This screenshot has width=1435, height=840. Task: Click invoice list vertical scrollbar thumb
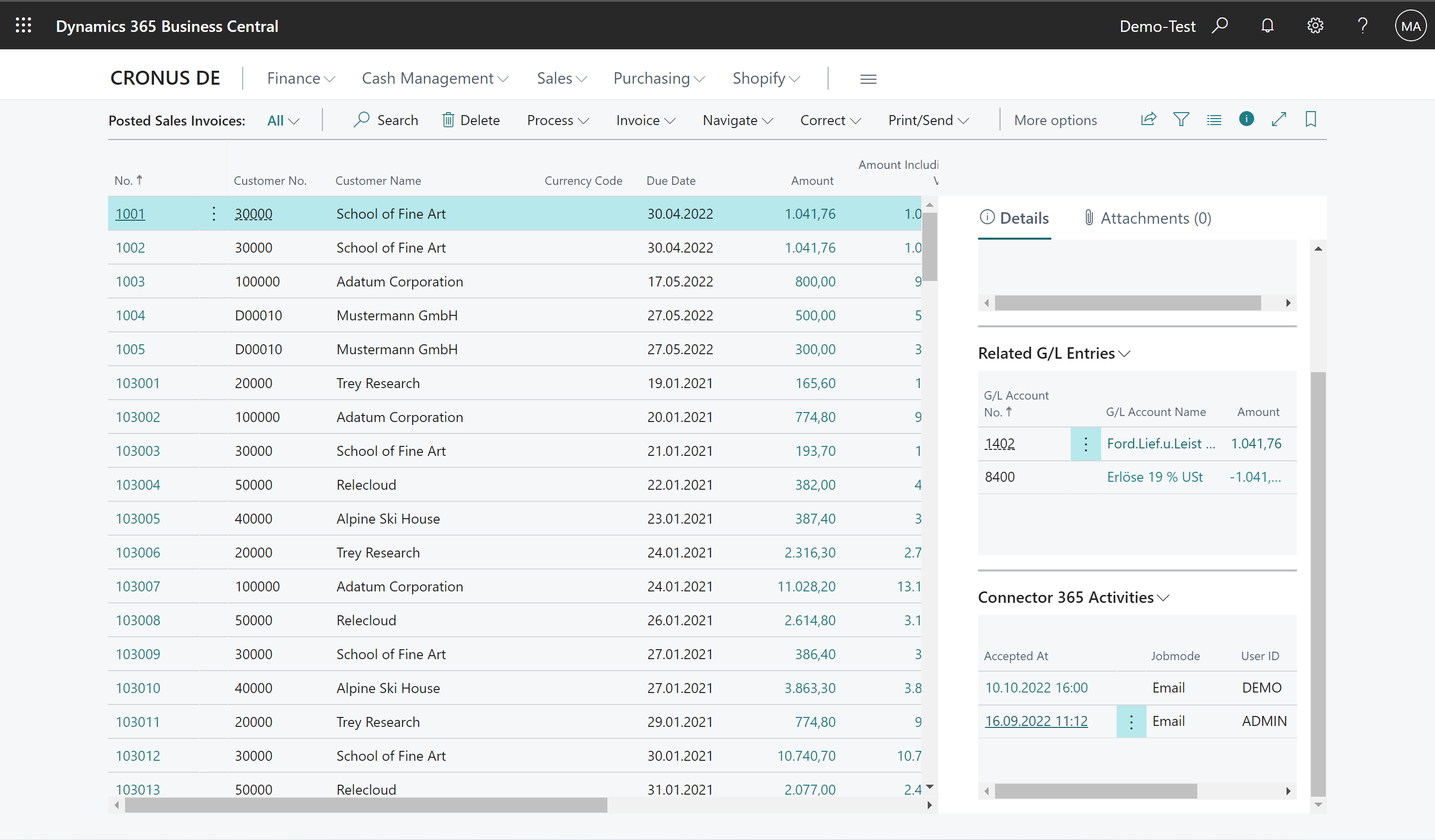[929, 247]
